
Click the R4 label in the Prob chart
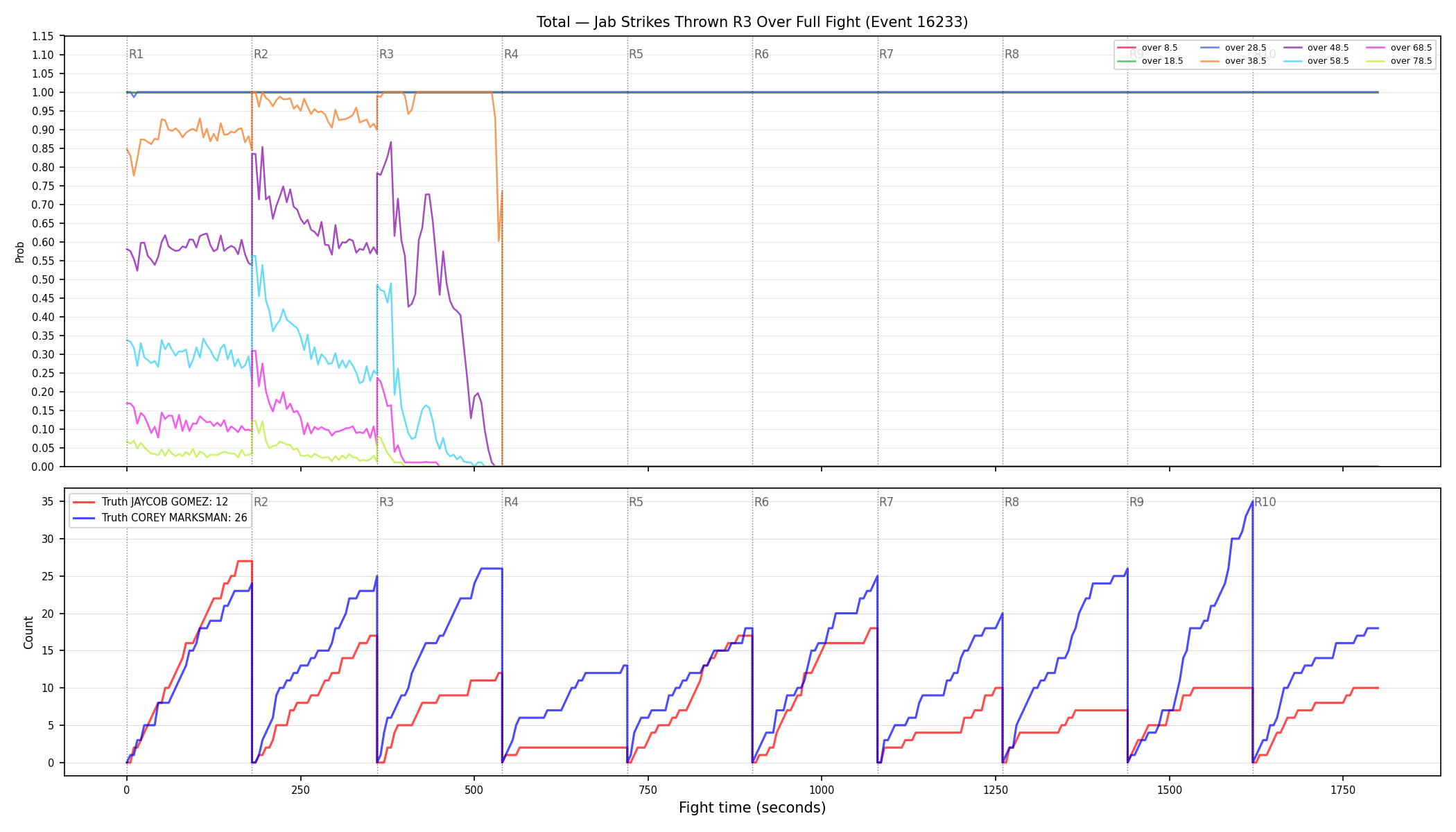point(511,54)
